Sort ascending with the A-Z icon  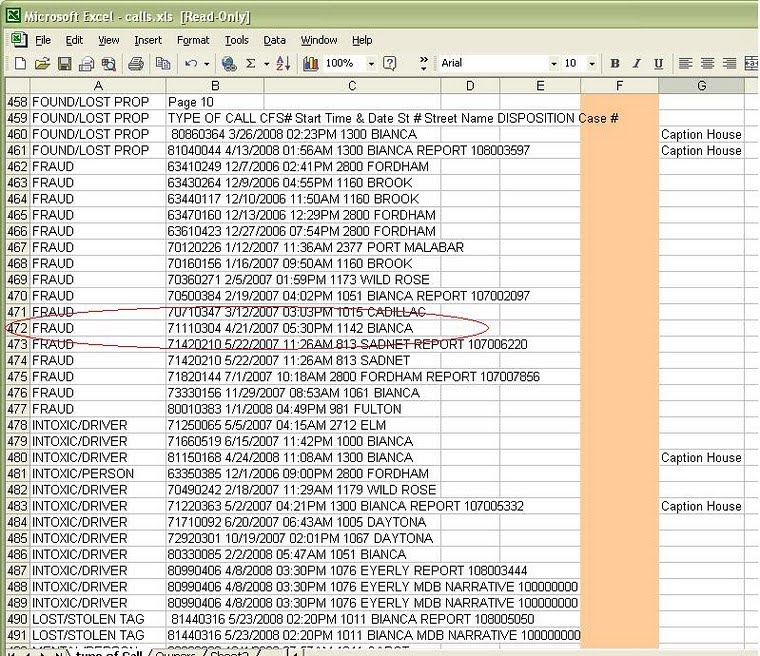[x=283, y=64]
